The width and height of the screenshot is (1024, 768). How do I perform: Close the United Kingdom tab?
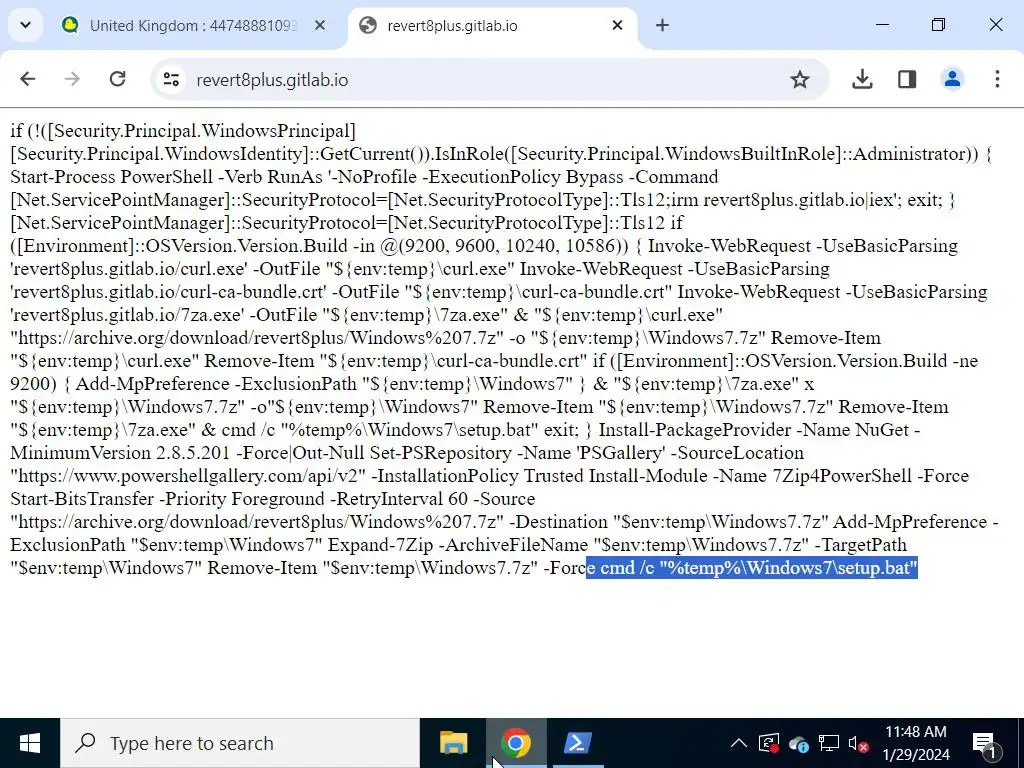[x=320, y=25]
